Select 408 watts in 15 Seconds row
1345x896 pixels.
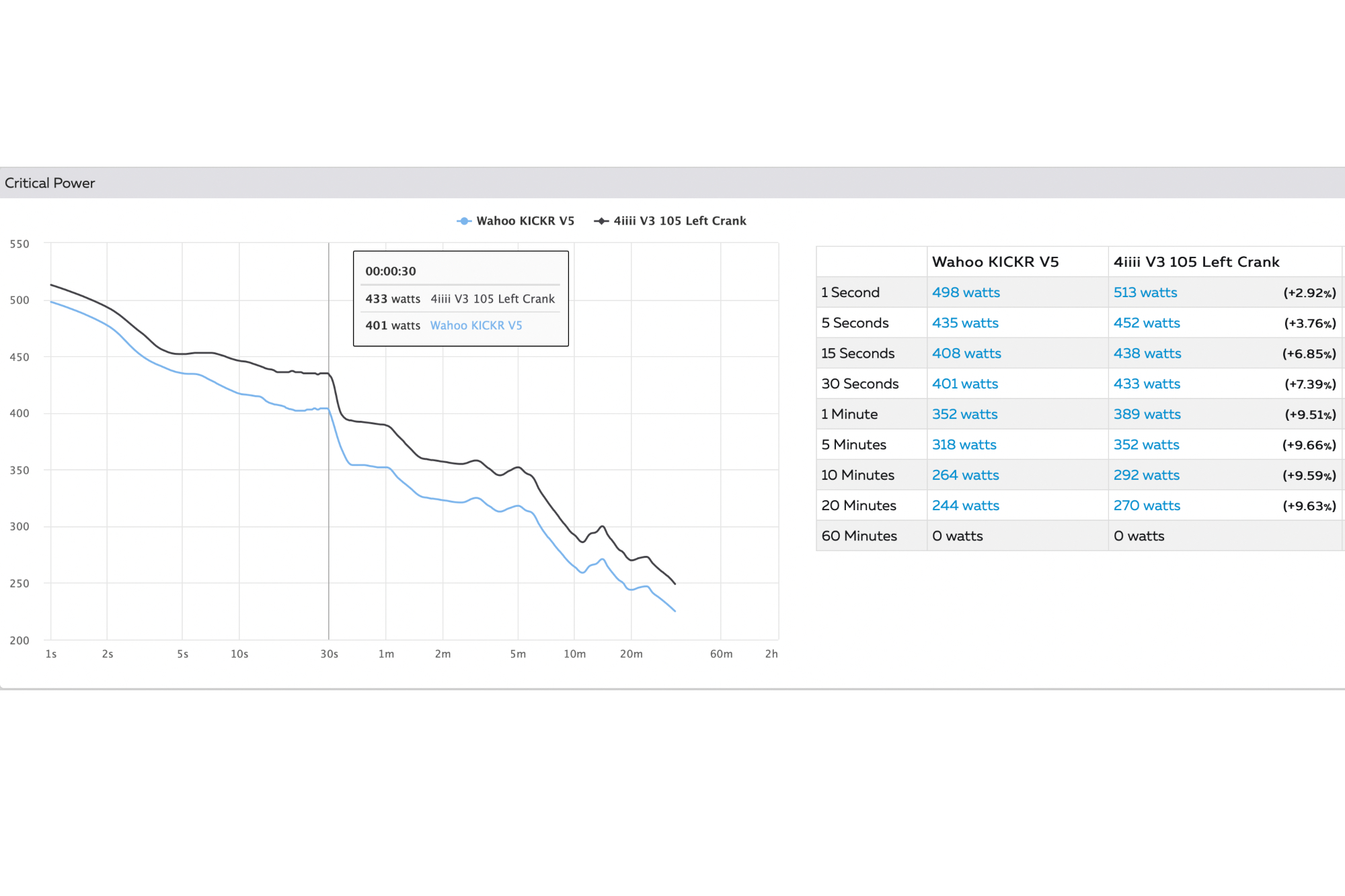(x=966, y=353)
